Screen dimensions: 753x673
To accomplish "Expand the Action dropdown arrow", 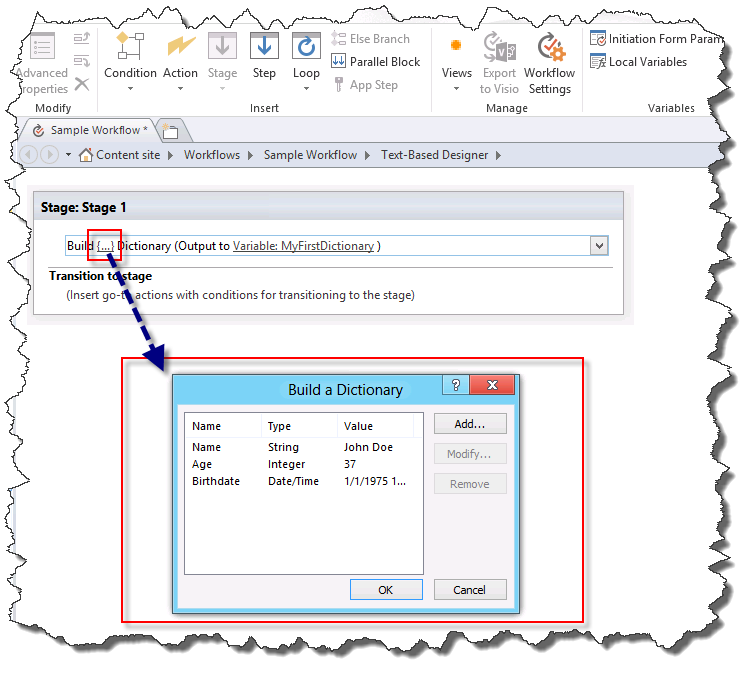I will (x=180, y=88).
